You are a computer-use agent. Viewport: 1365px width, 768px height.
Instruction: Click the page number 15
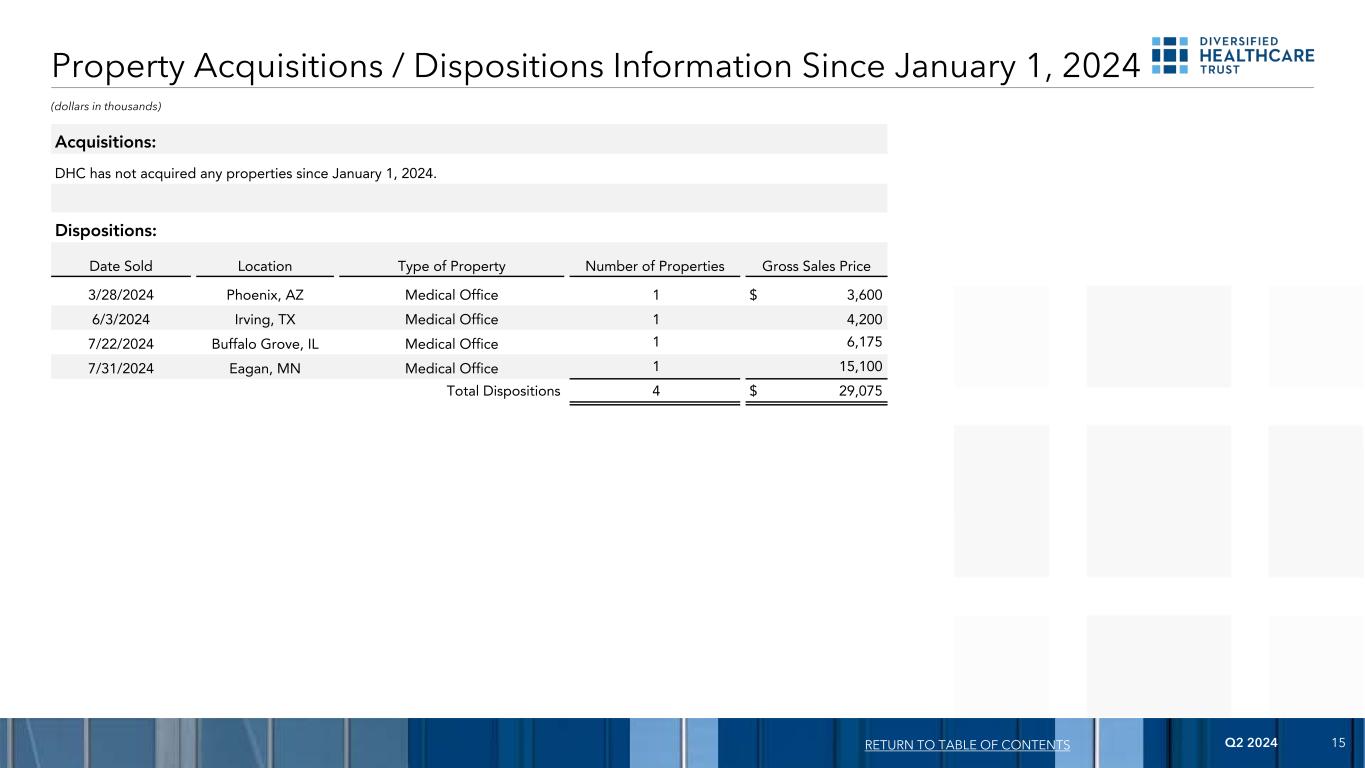(x=1338, y=742)
